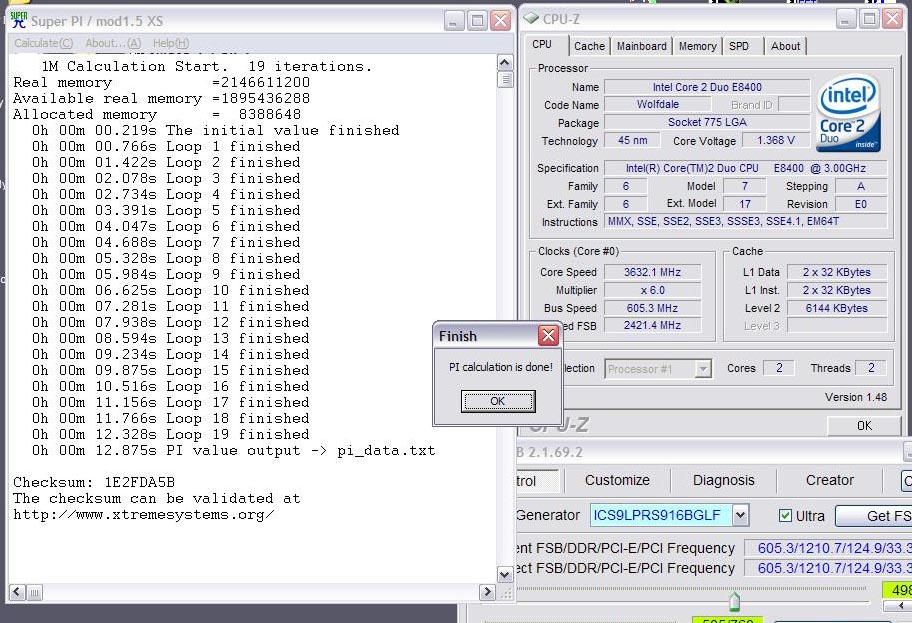Screen dimensions: 912x623
Task: Open the Diagnosis tab in SetFSB
Action: coord(724,480)
